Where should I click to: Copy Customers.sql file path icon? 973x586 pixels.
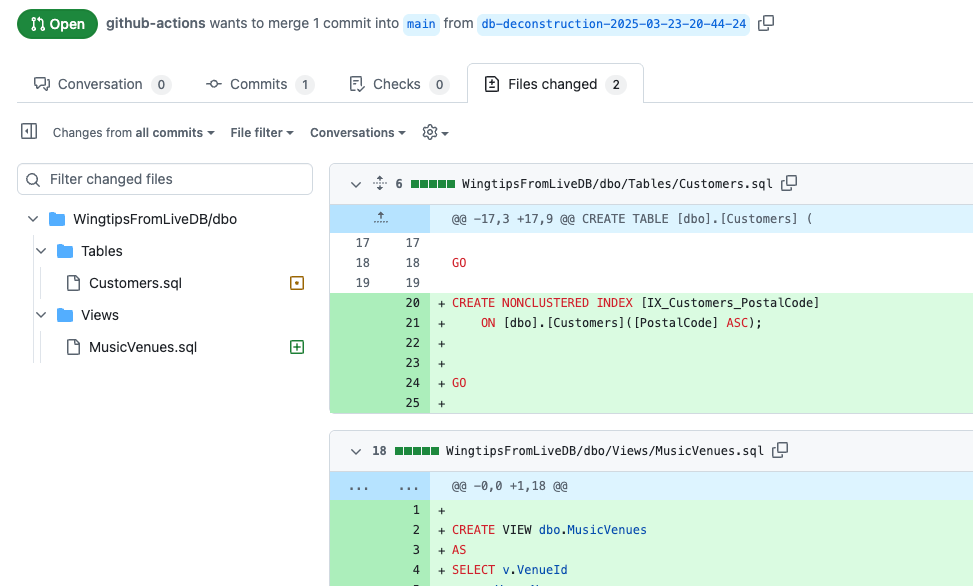click(789, 183)
